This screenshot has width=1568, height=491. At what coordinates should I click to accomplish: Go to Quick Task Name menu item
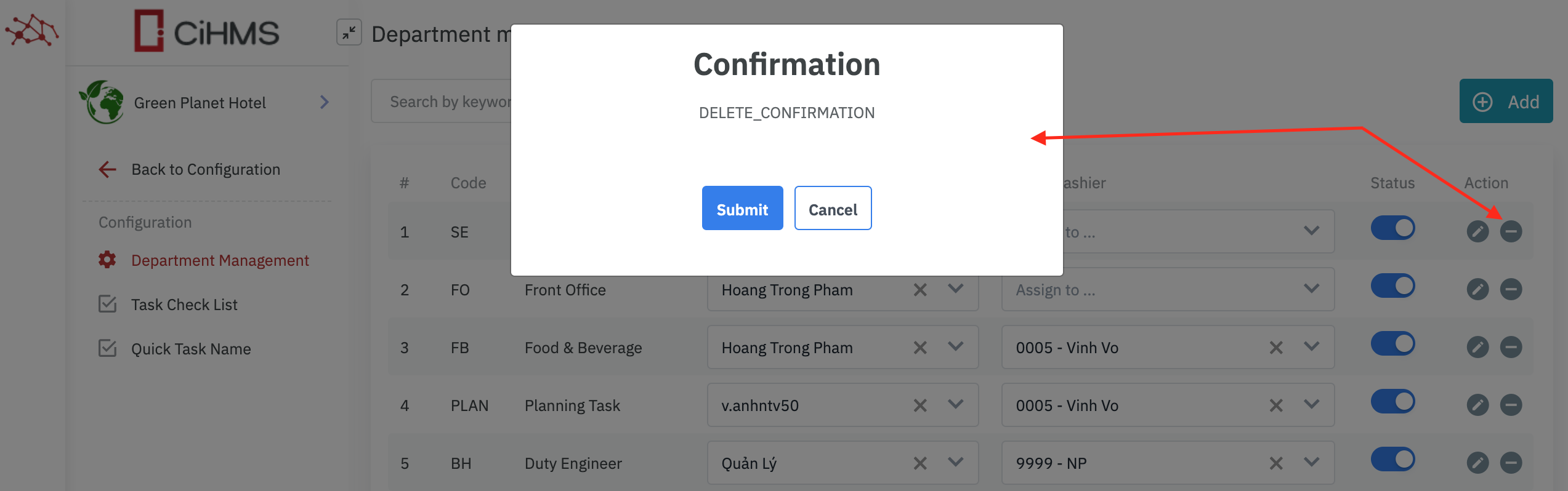point(190,349)
